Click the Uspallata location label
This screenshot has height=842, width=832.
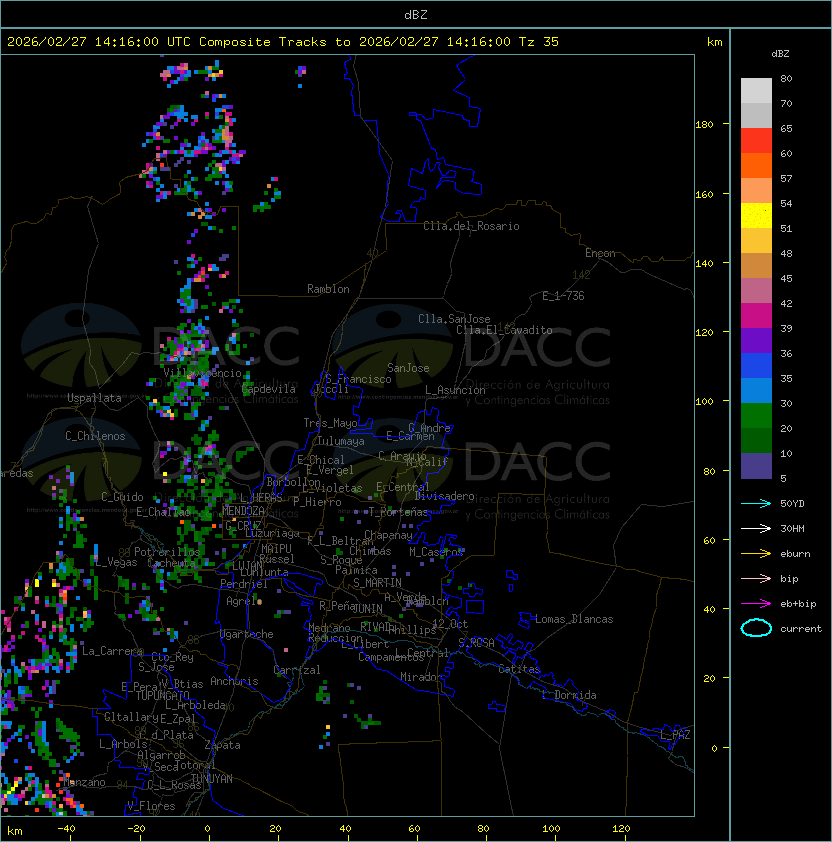(94, 398)
